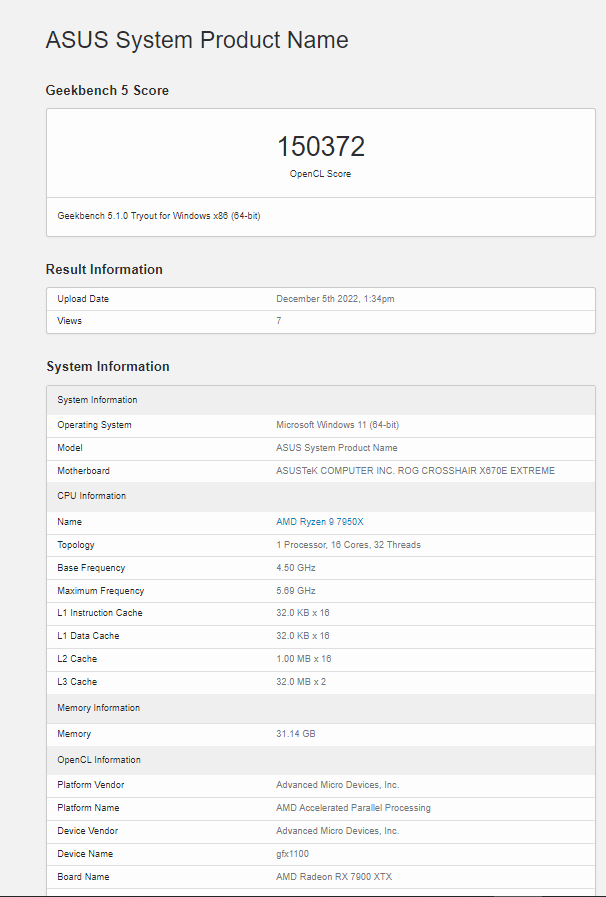Image resolution: width=606 pixels, height=897 pixels.
Task: Click the Result Information heading
Action: pyautogui.click(x=104, y=269)
